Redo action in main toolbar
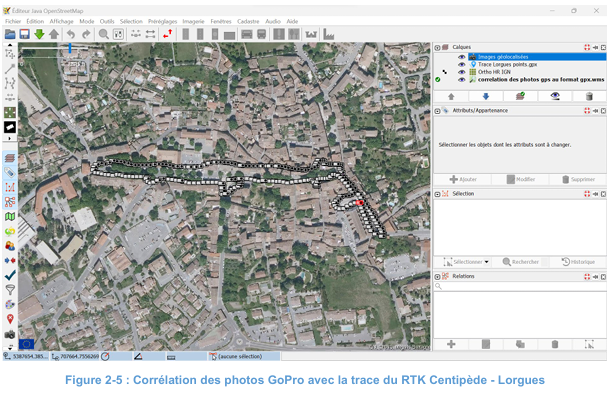Screen dimensions: 615x394 [86, 34]
